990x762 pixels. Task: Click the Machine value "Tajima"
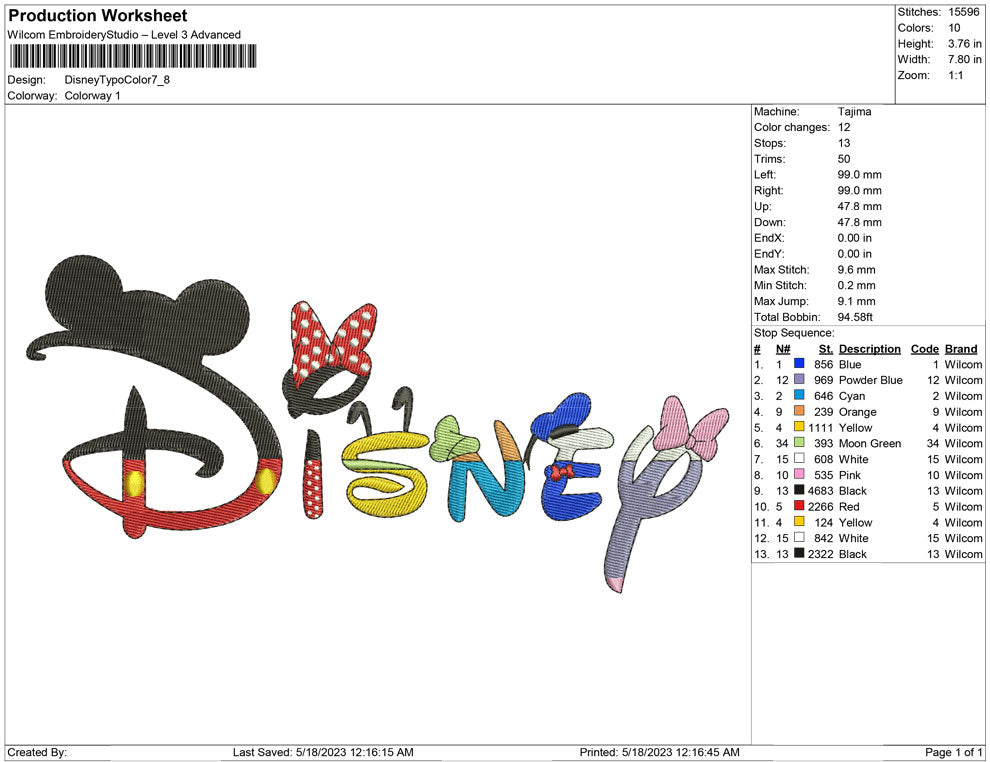(x=854, y=112)
